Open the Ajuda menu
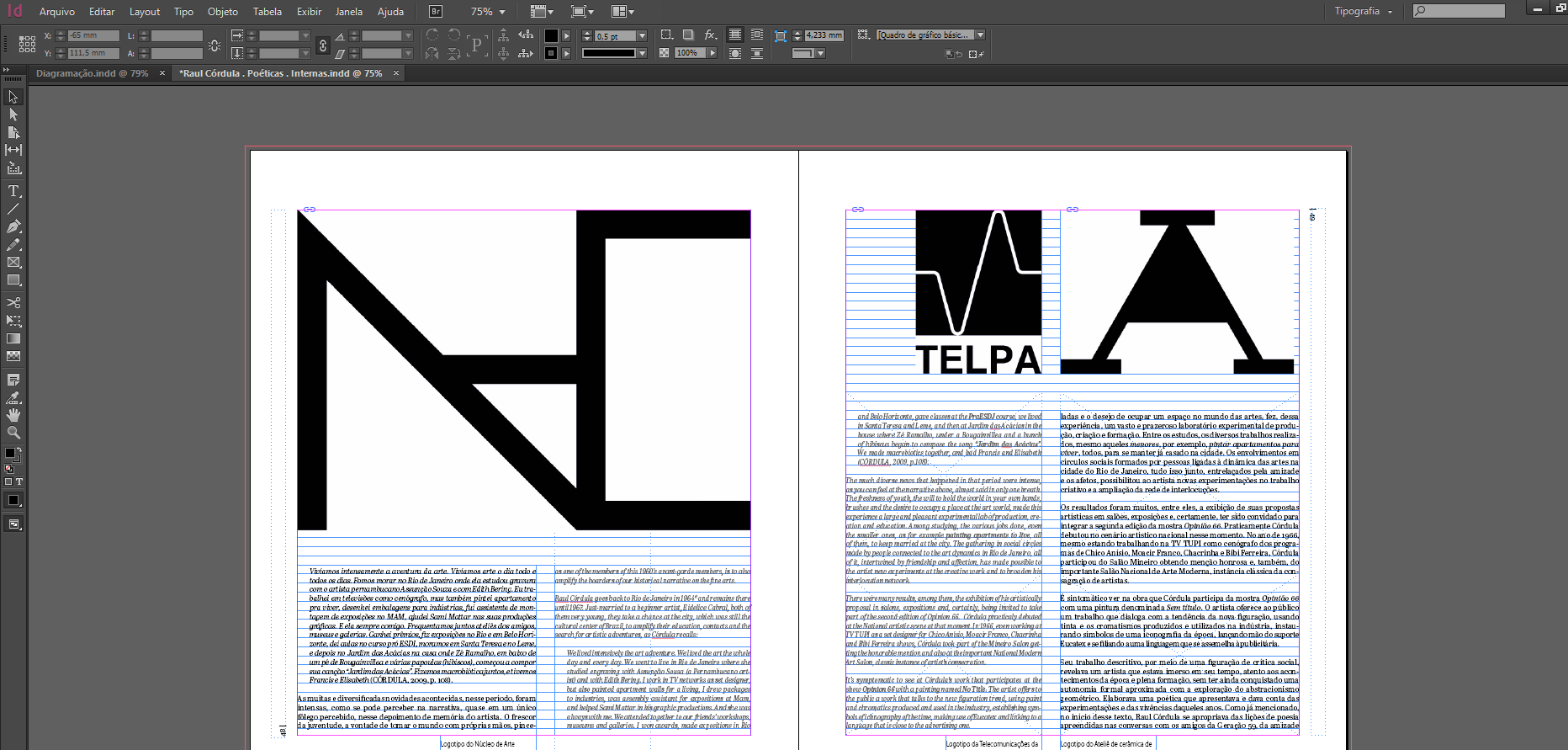This screenshot has height=750, width=1568. (x=390, y=12)
